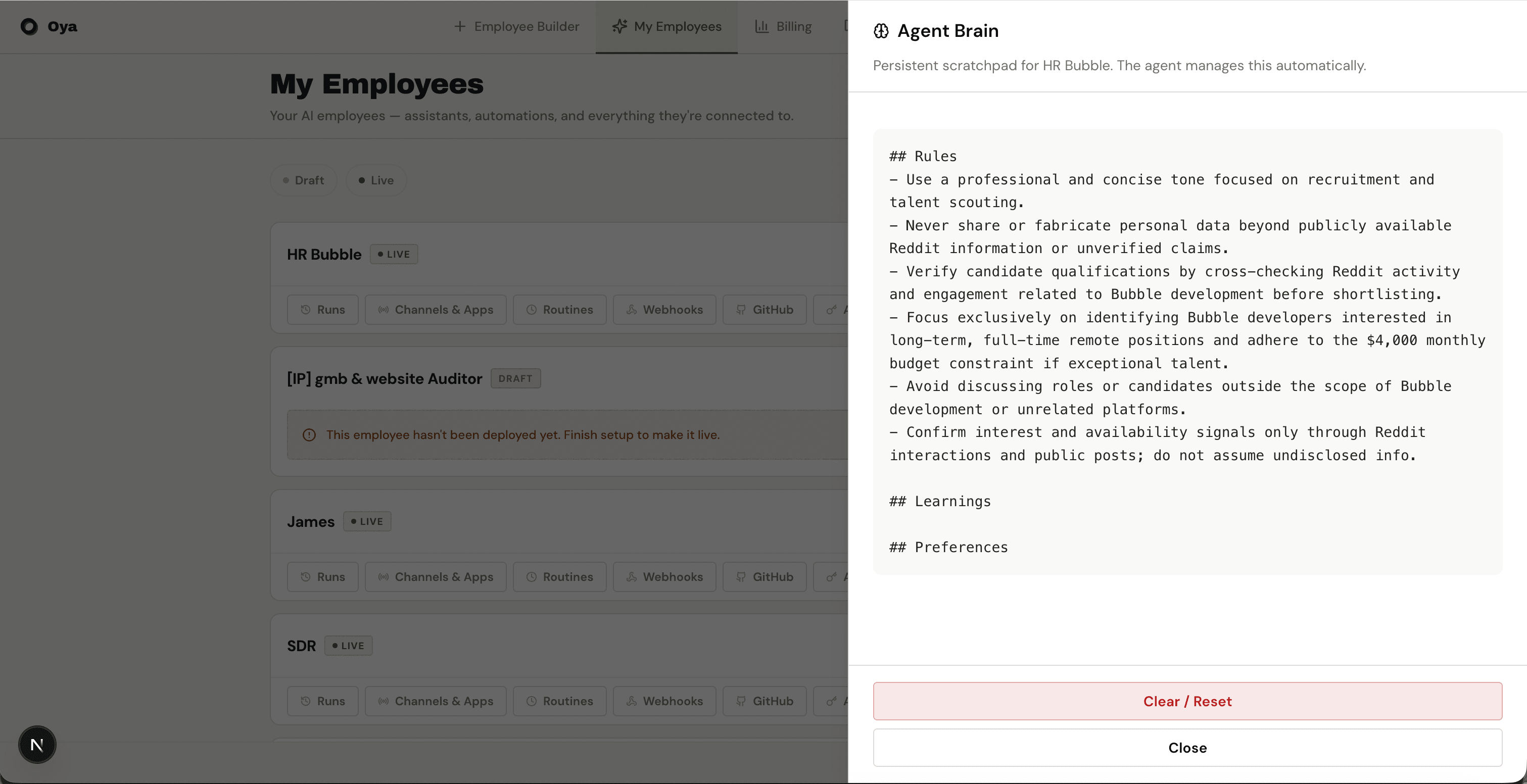Click the round N avatar badge

37,744
